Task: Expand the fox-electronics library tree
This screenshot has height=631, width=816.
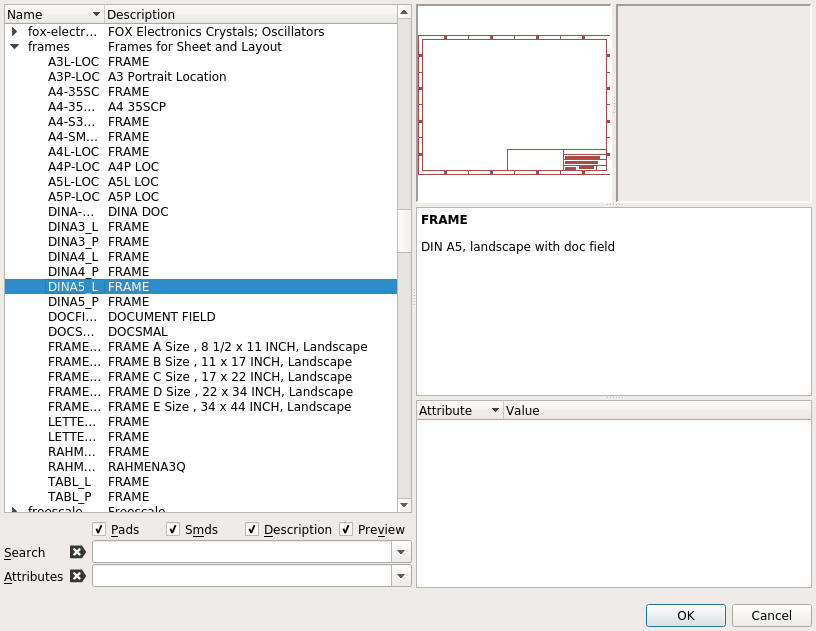Action: point(15,32)
